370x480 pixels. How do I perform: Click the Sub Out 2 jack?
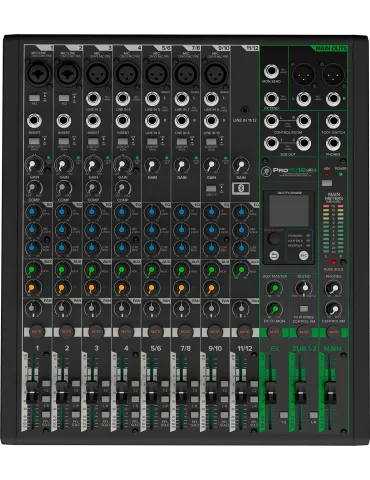pyautogui.click(x=303, y=143)
